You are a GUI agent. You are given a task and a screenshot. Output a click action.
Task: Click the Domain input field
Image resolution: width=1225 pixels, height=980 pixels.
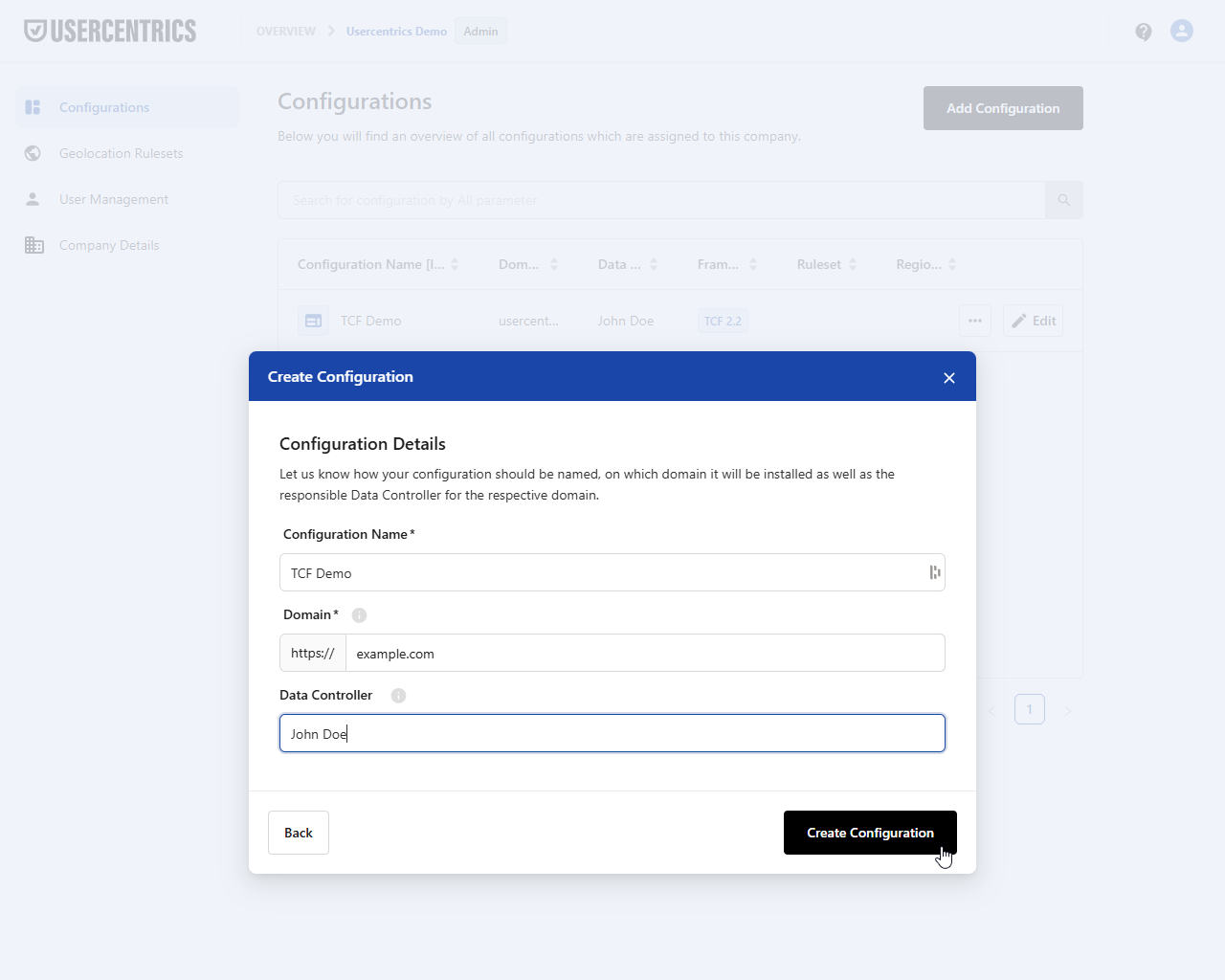pyautogui.click(x=644, y=653)
